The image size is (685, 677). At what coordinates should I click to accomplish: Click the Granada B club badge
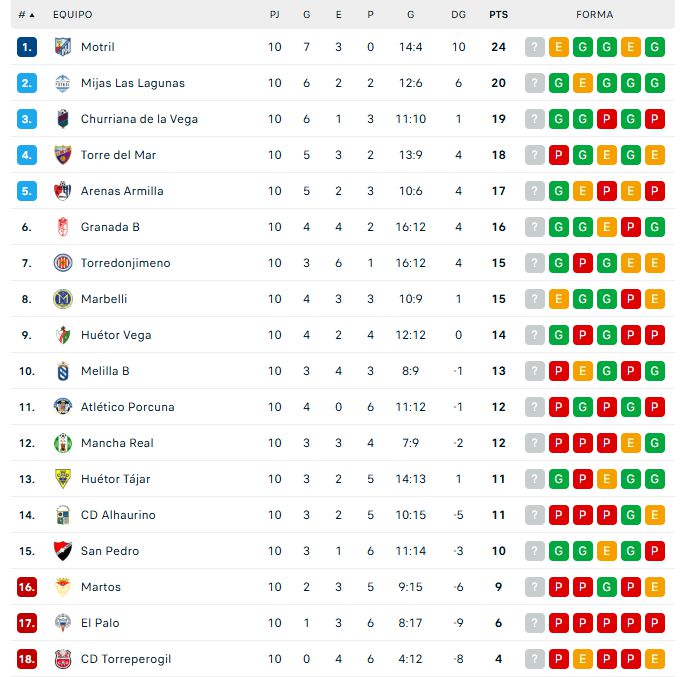[62, 227]
